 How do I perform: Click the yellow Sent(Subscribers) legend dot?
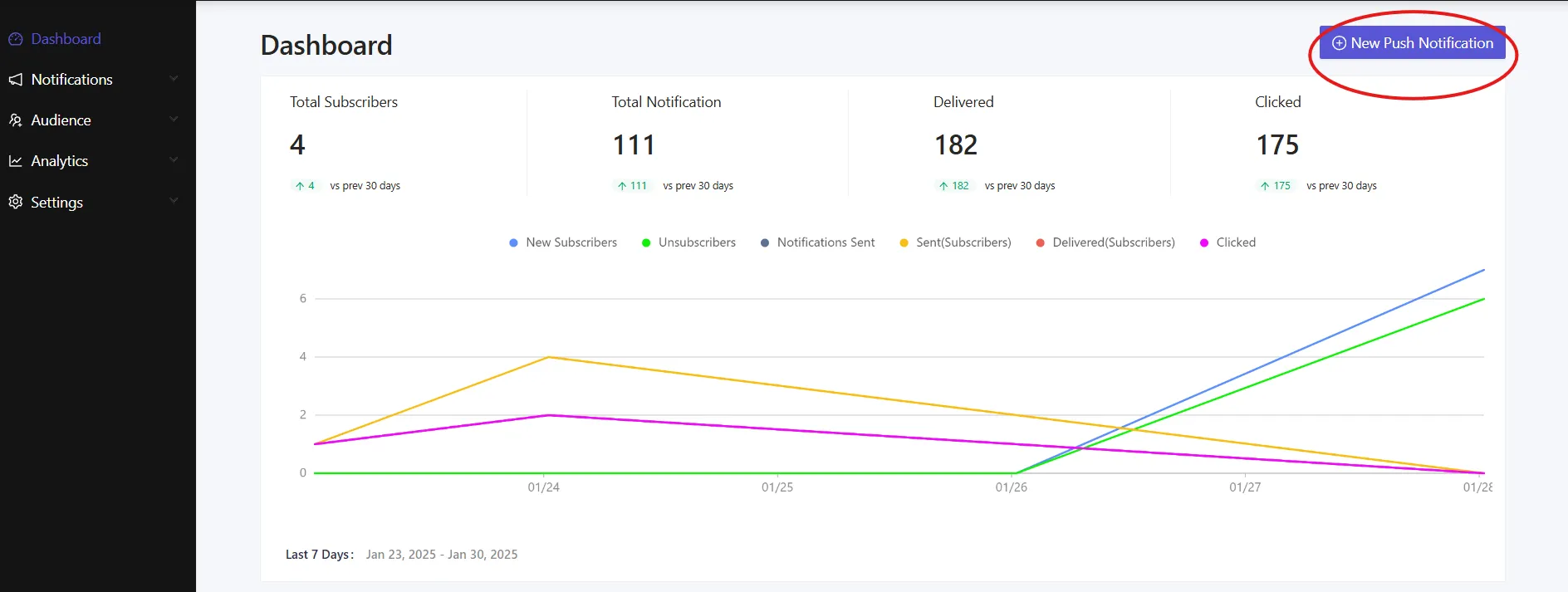904,242
